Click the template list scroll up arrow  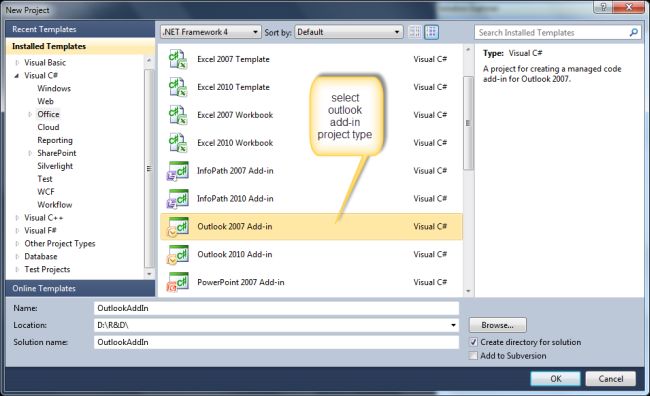468,50
